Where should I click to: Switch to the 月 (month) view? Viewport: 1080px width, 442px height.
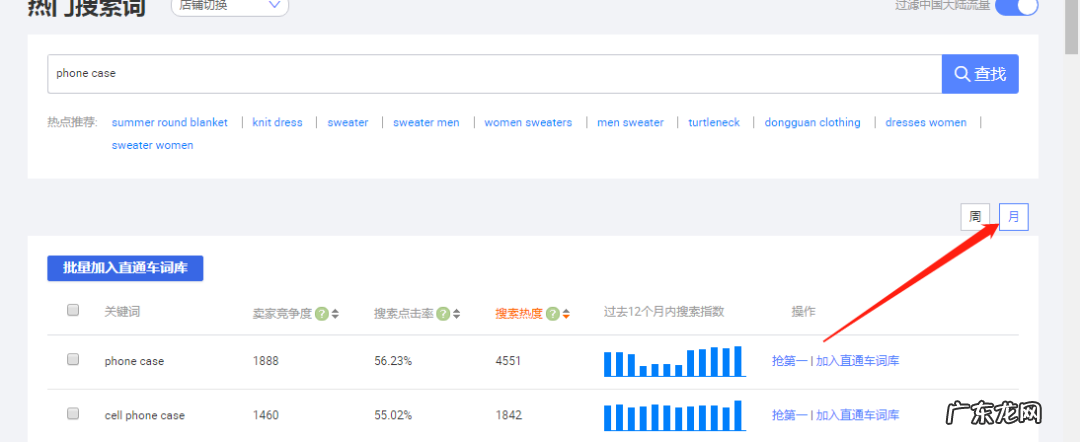(1013, 217)
